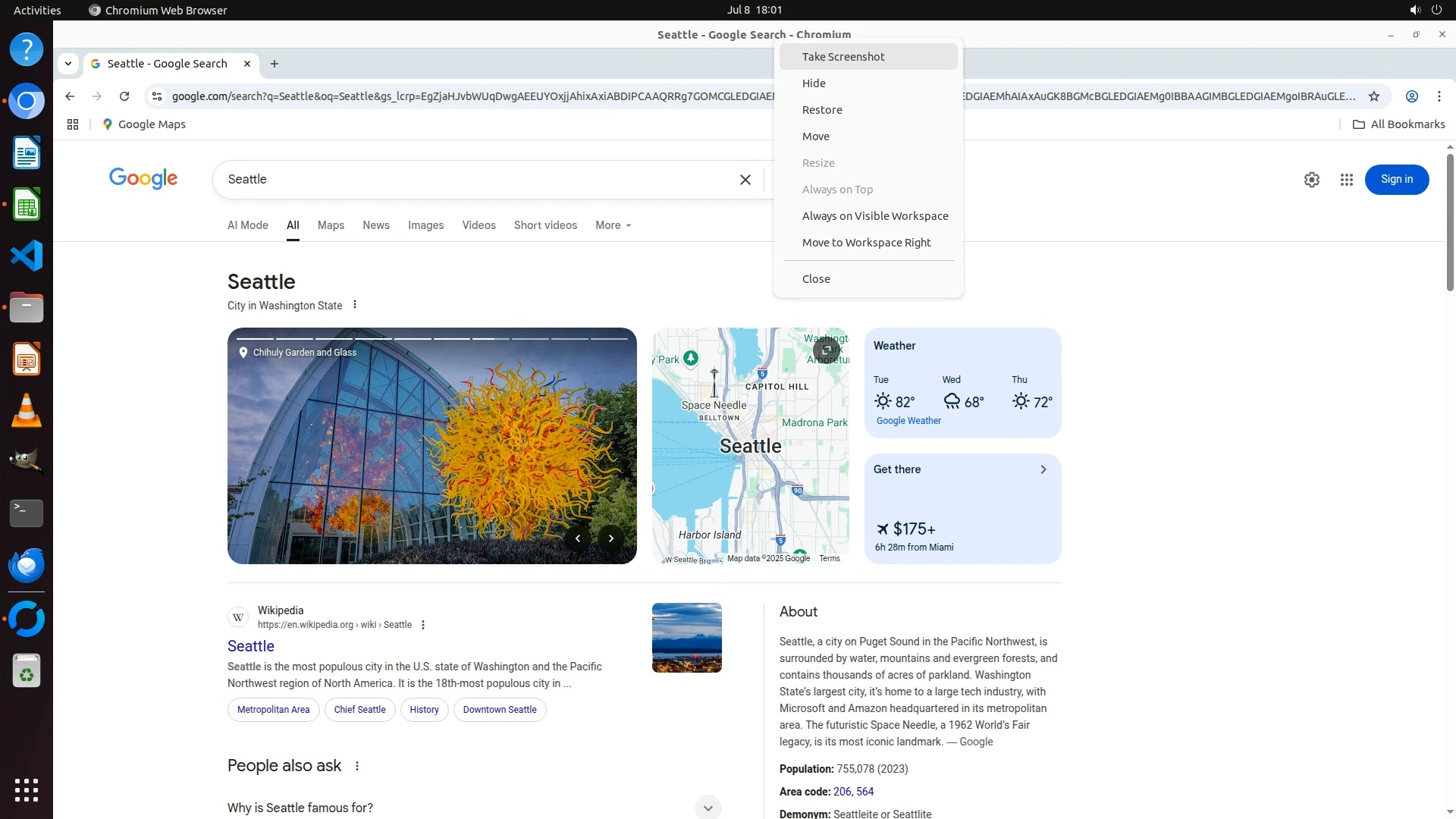Toggle Always on Visible Workspace option

tap(874, 216)
